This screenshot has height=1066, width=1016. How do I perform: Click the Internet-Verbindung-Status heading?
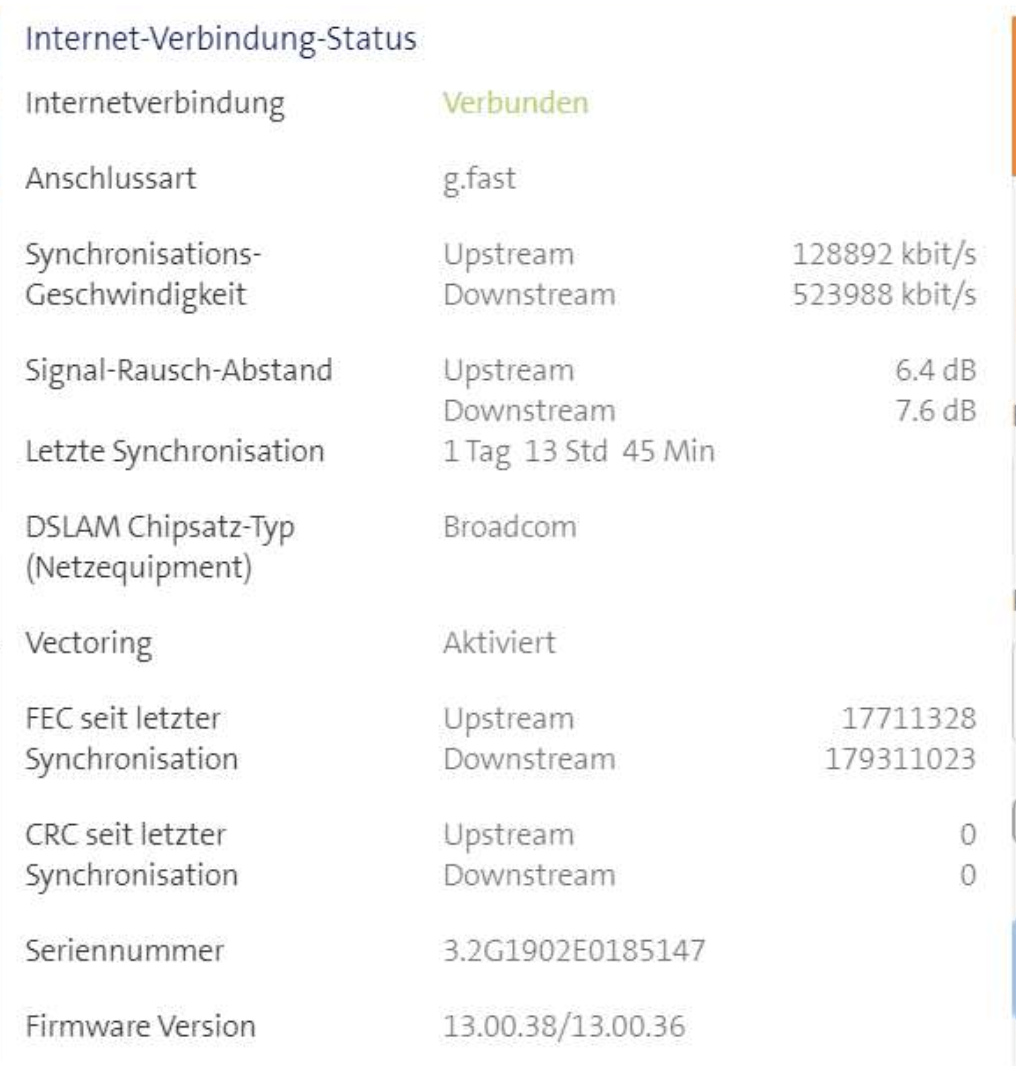coord(221,40)
